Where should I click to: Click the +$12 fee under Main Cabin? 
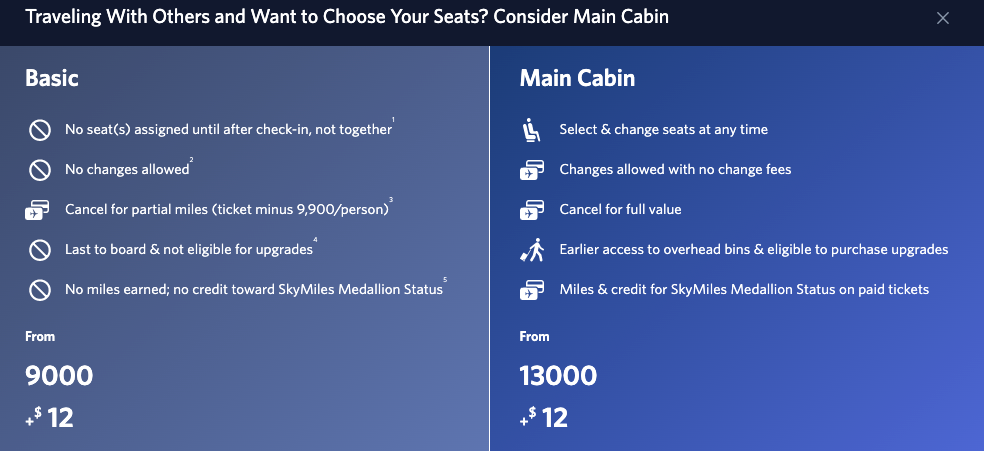[544, 417]
